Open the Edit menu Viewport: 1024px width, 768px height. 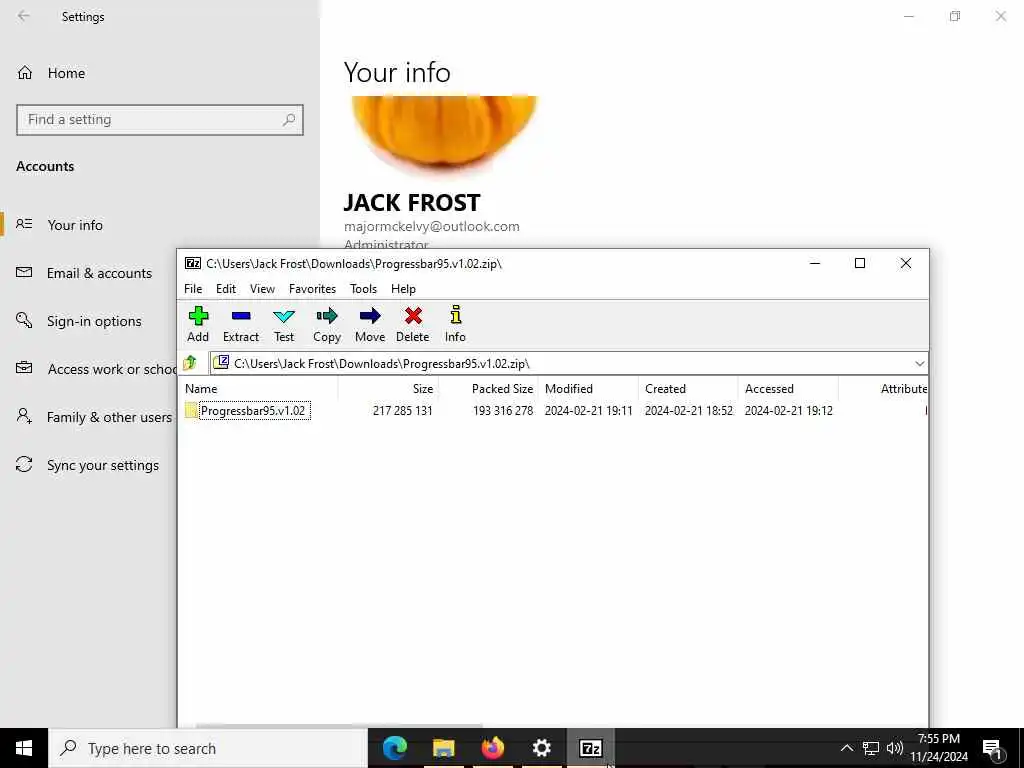pyautogui.click(x=226, y=289)
